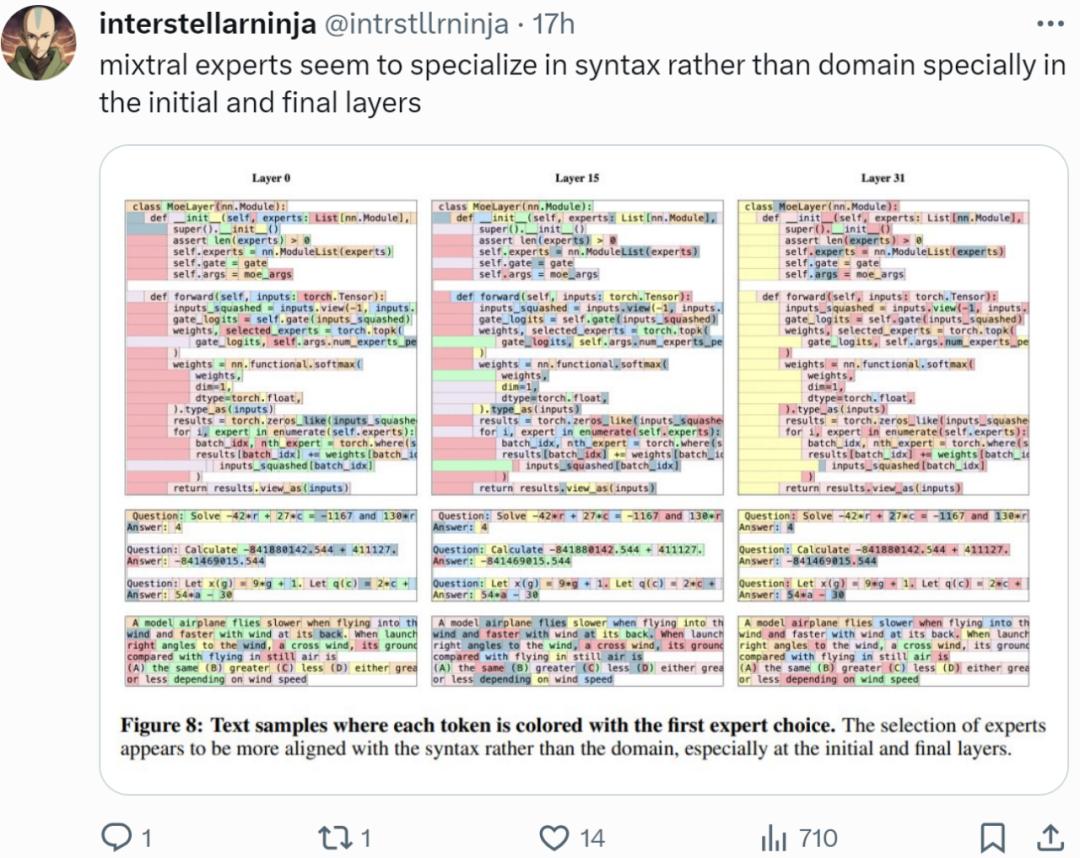Click the repost arrows icon
The height and width of the screenshot is (858, 1080).
point(333,836)
